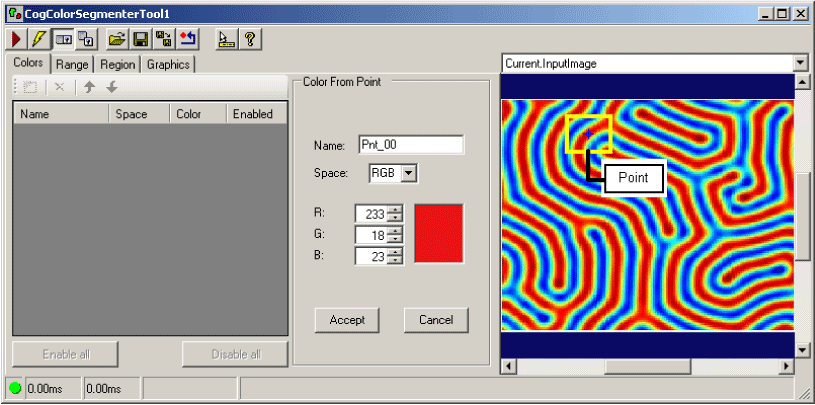Click the Name field containing Pnt_00
The width and height of the screenshot is (815, 405).
[x=411, y=145]
